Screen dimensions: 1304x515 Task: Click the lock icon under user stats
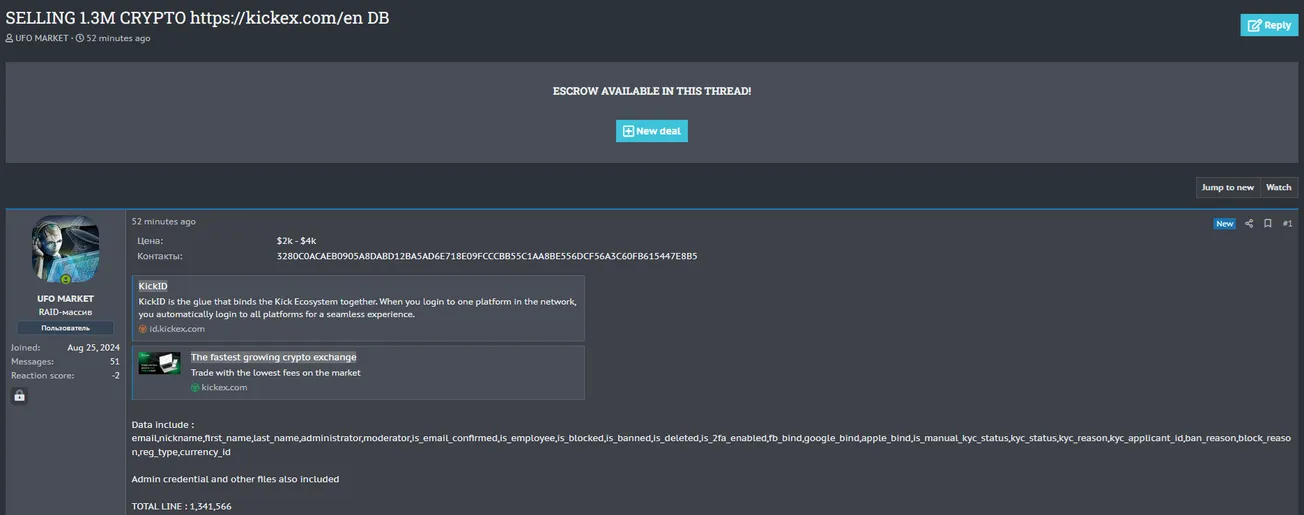click(19, 395)
